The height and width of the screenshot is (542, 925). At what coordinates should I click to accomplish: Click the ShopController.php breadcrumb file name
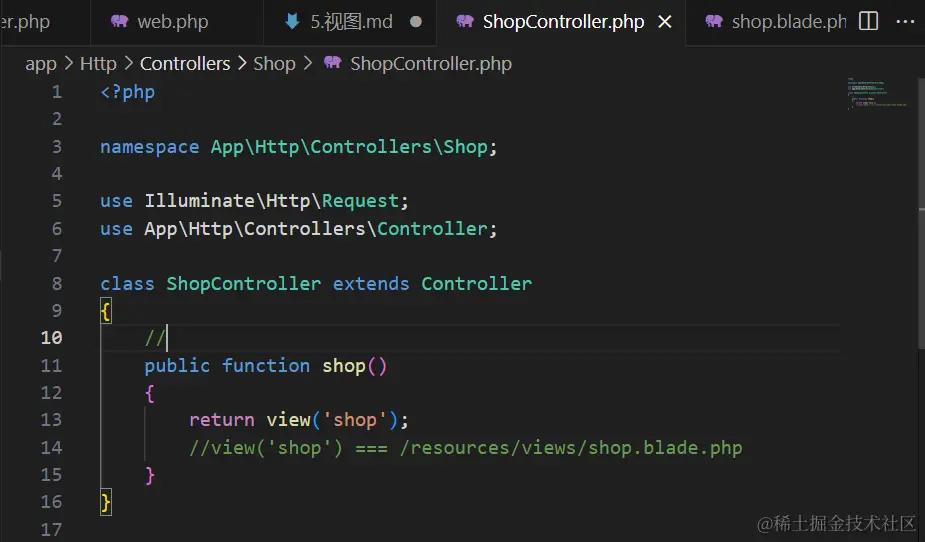pos(431,64)
